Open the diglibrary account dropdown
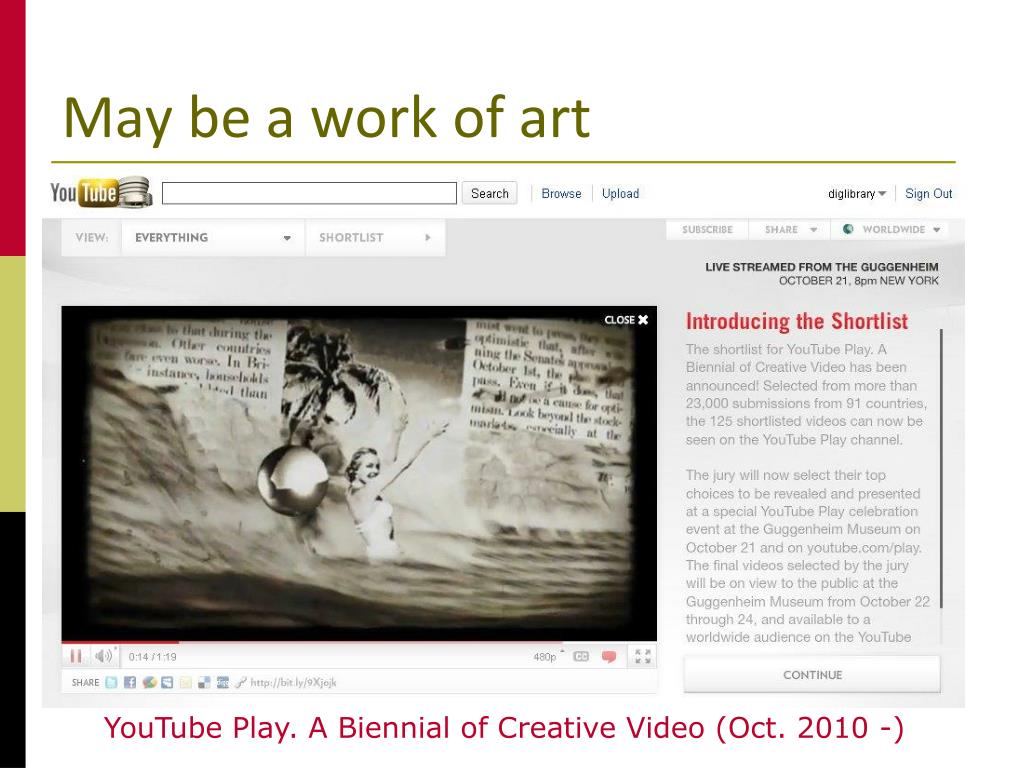 click(x=857, y=194)
